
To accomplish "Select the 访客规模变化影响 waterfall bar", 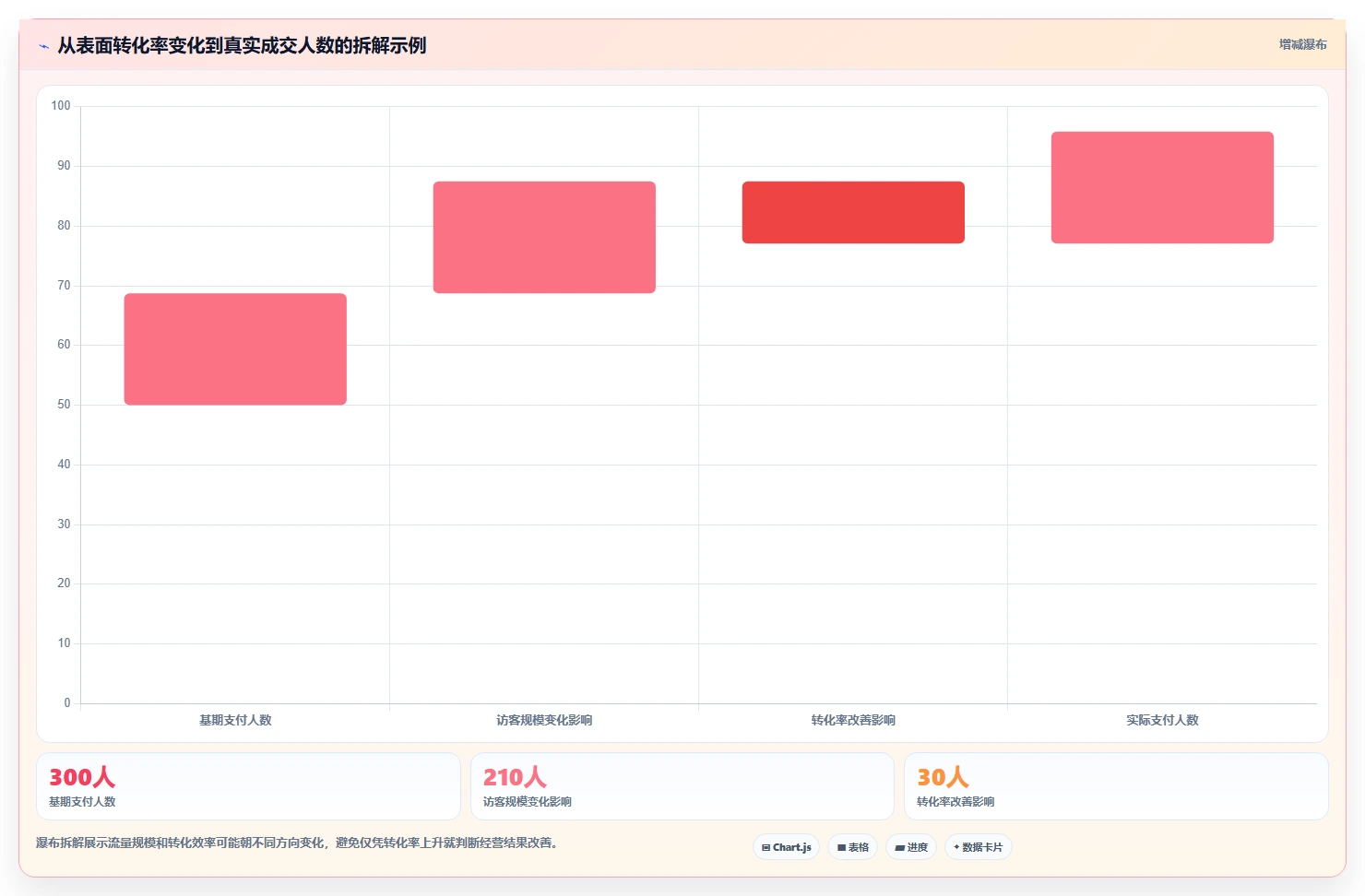I will coord(544,237).
